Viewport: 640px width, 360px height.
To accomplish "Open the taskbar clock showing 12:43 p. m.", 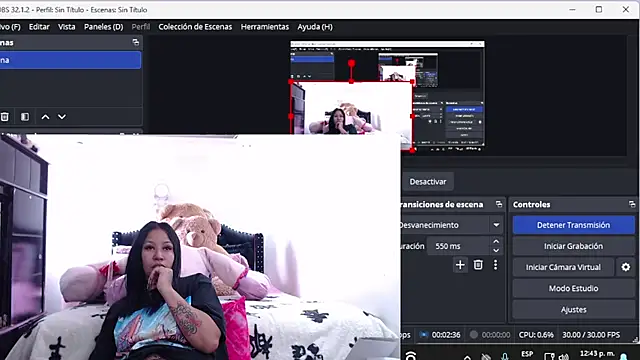I will pyautogui.click(x=597, y=353).
